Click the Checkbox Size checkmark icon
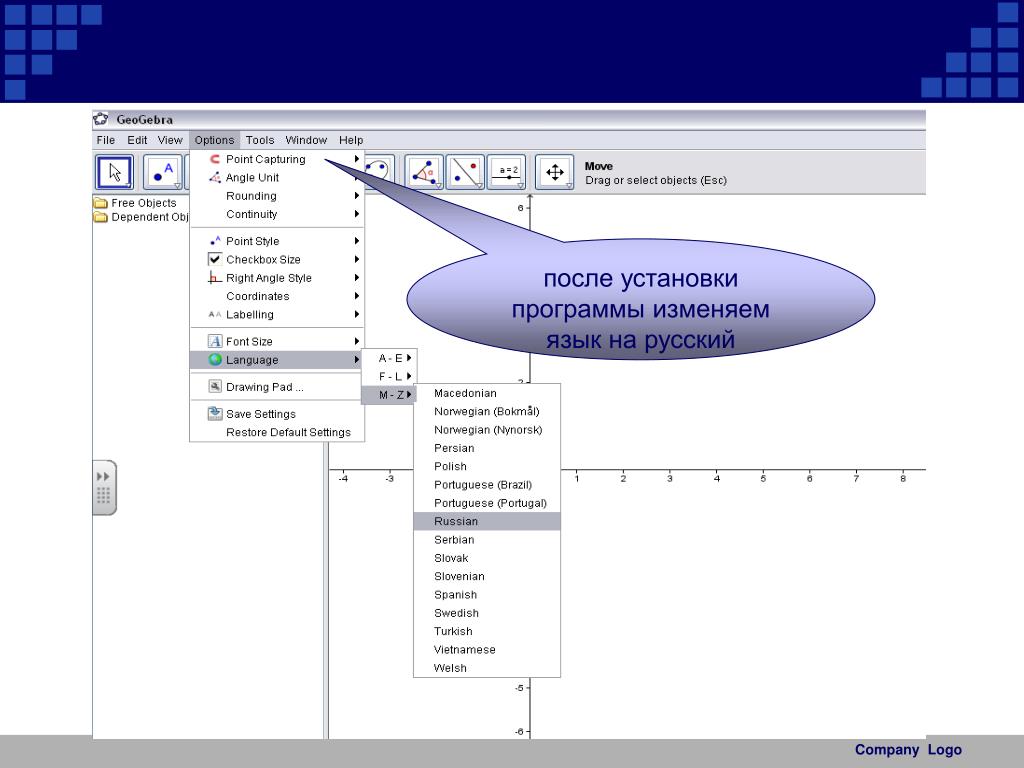This screenshot has width=1024, height=768. point(215,259)
